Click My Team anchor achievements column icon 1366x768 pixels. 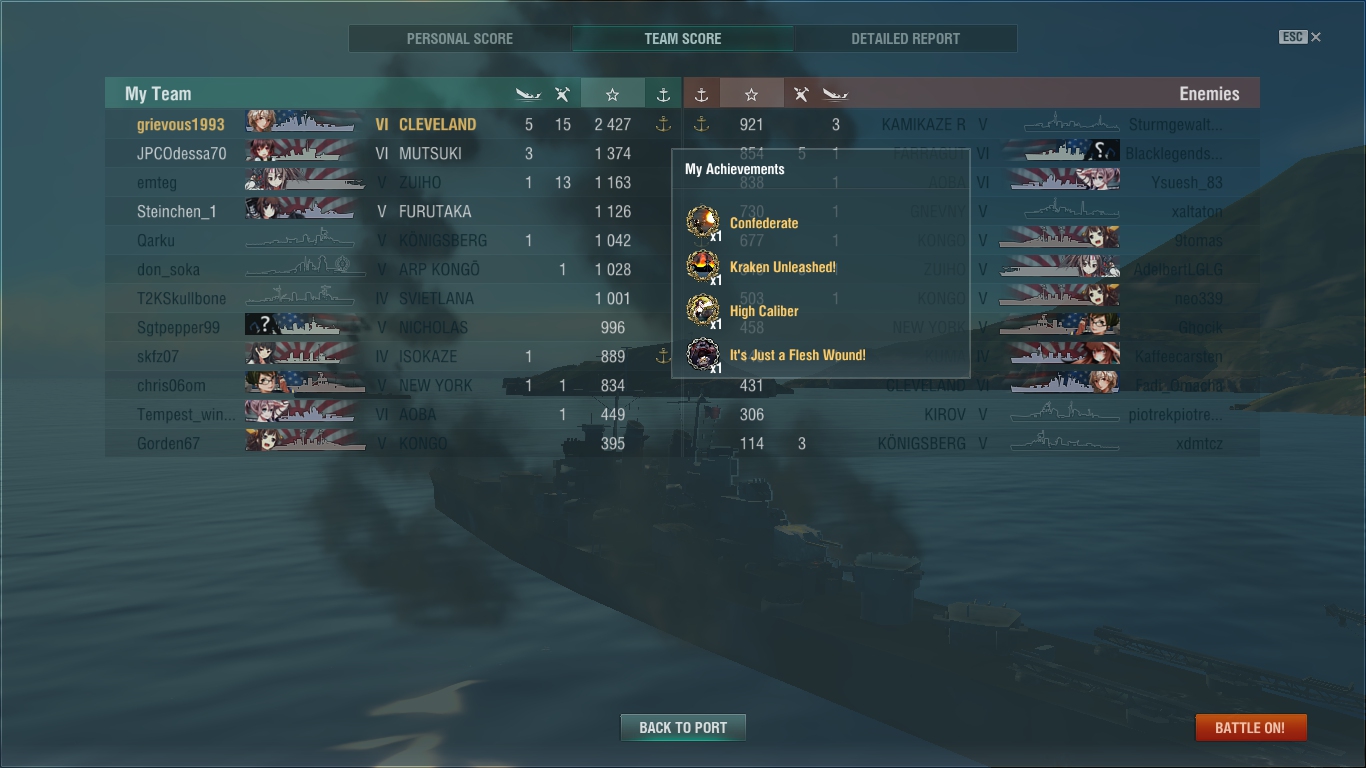[x=663, y=94]
